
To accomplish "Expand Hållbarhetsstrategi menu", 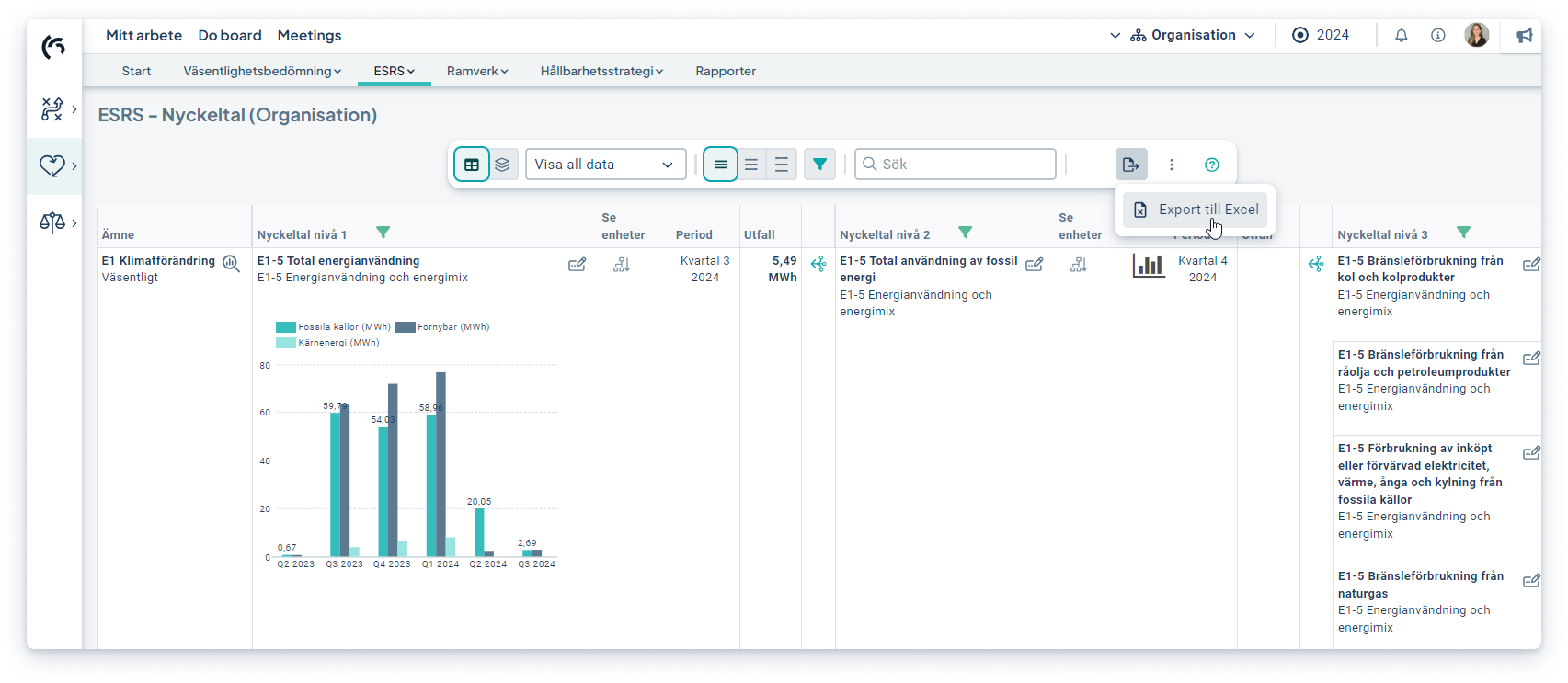I will (x=601, y=71).
